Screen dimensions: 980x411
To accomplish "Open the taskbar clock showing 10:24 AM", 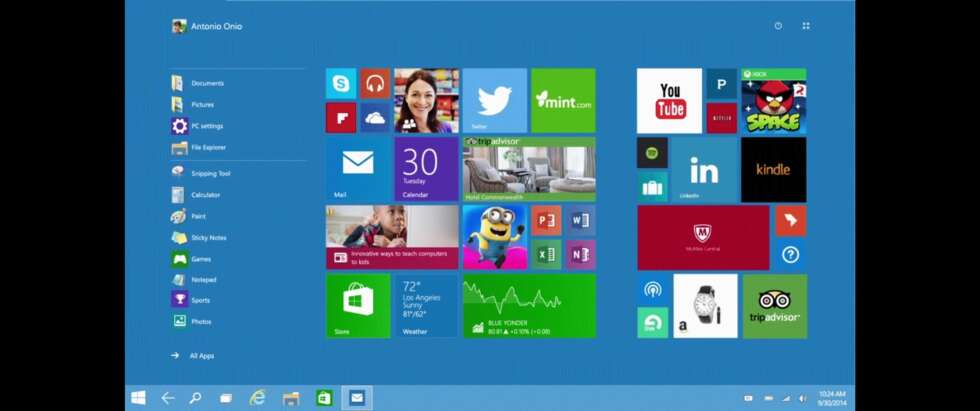I will [831, 398].
